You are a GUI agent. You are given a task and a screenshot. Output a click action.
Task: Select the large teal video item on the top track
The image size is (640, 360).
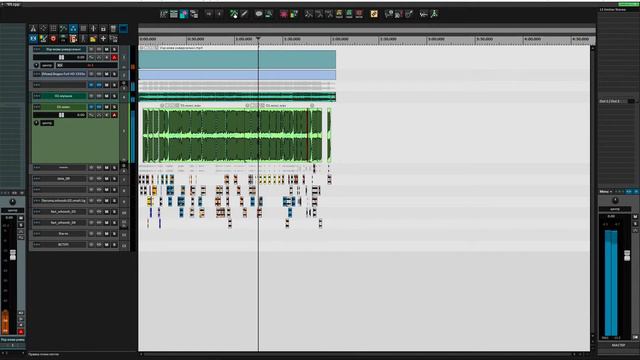click(237, 60)
